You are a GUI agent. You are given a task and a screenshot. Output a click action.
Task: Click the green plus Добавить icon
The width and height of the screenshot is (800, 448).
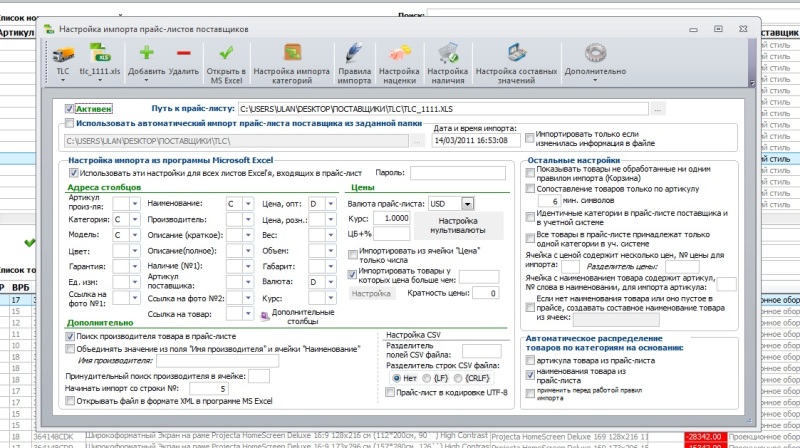146,53
